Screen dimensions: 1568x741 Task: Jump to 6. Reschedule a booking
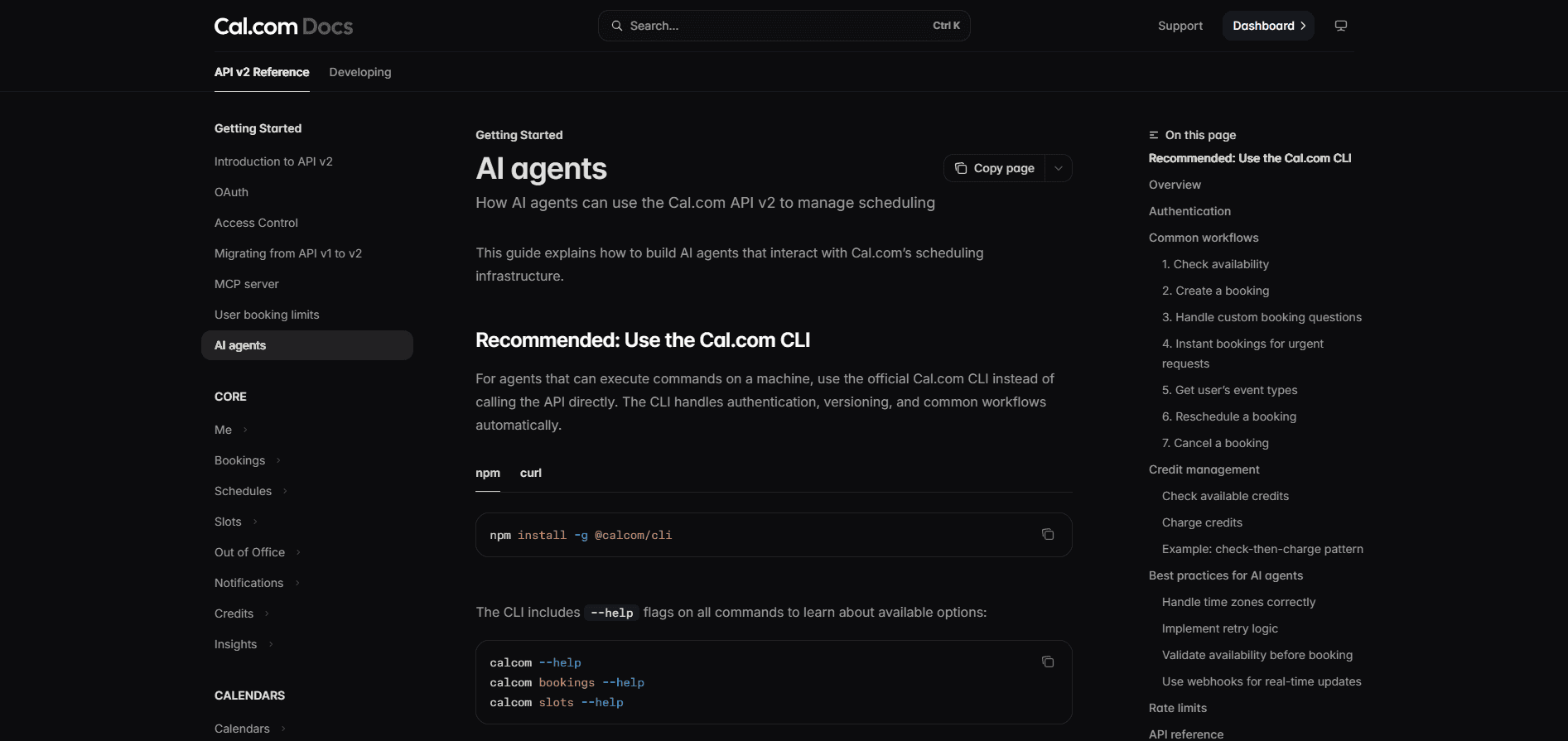(x=1229, y=416)
